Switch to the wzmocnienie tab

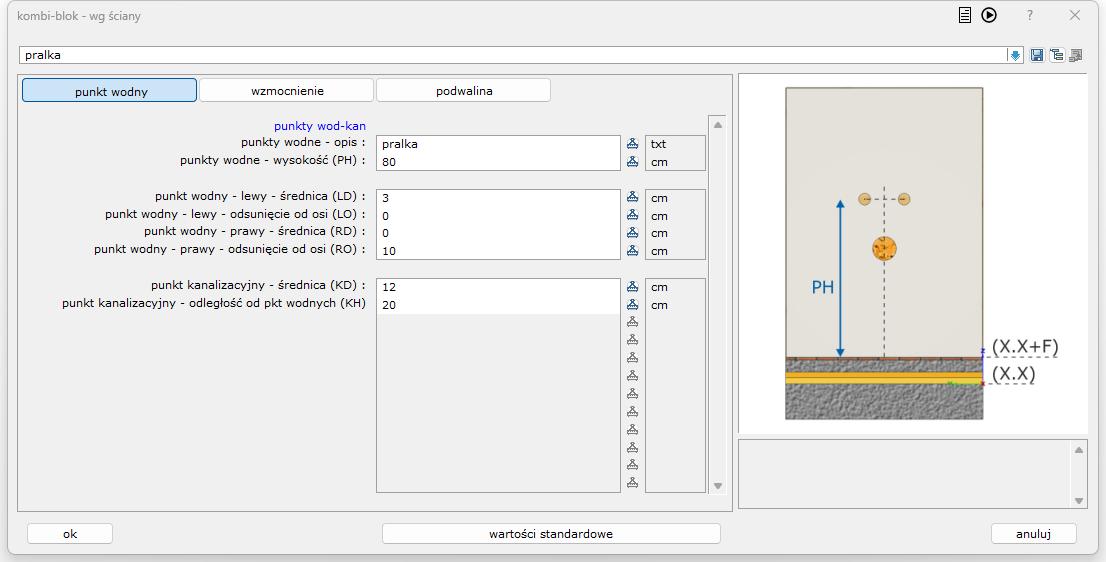(287, 91)
